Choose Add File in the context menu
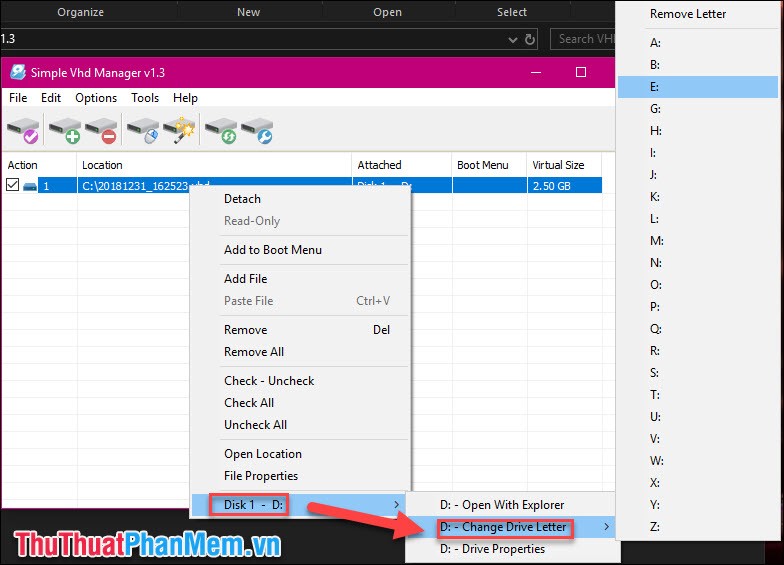784x565 pixels. click(x=300, y=279)
